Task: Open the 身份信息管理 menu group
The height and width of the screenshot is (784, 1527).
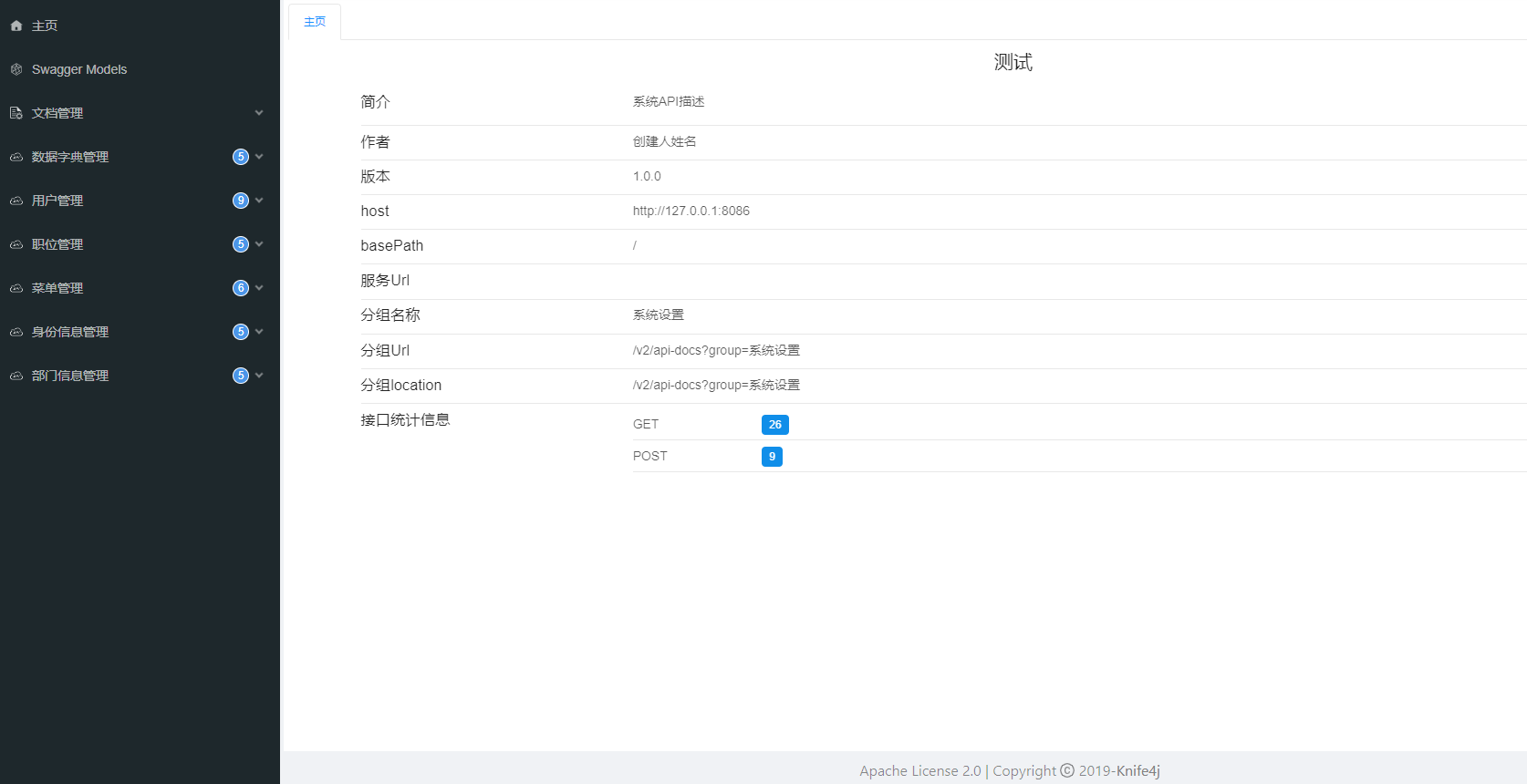Action: tap(140, 332)
